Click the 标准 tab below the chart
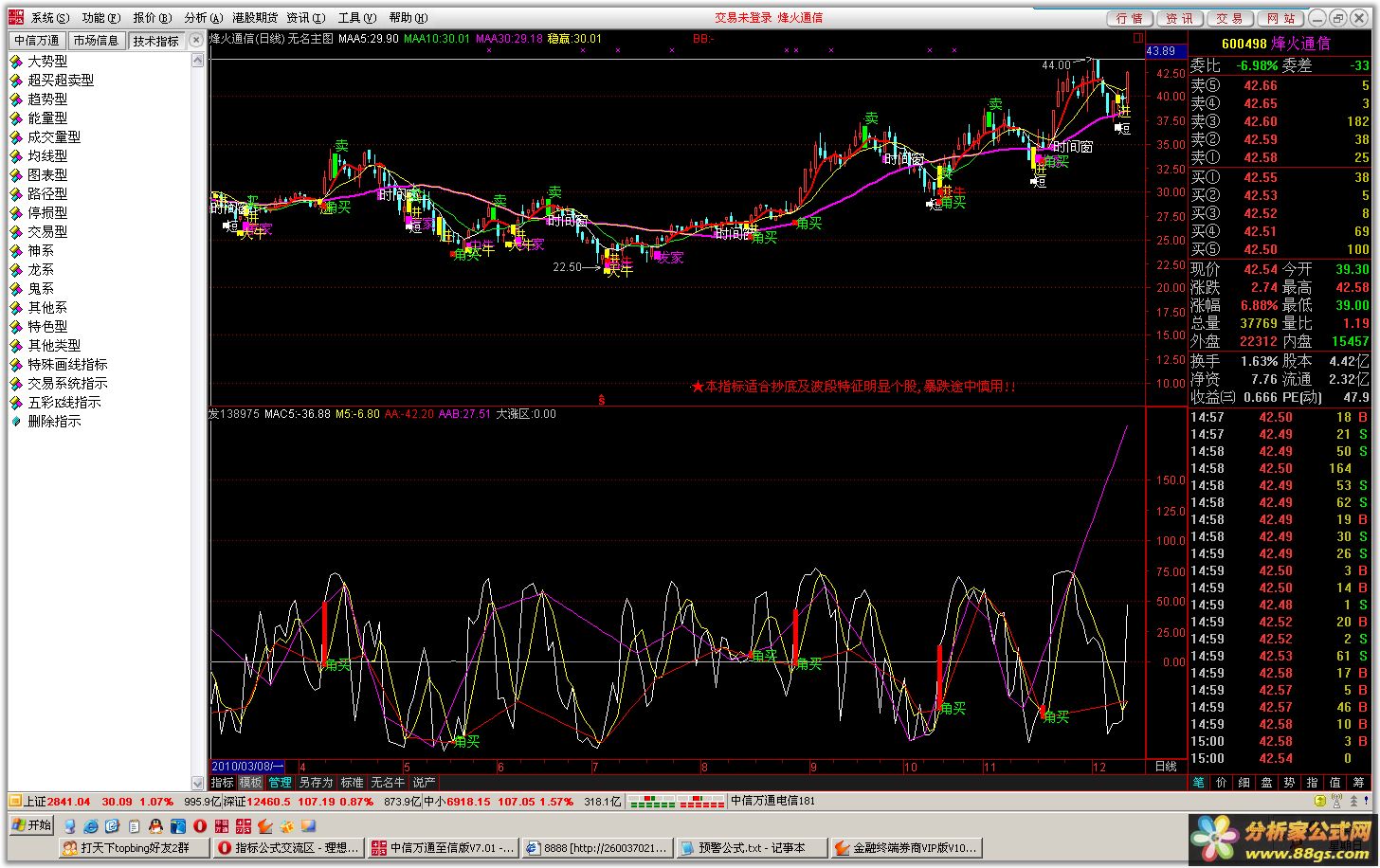The image size is (1380, 868). 352,783
